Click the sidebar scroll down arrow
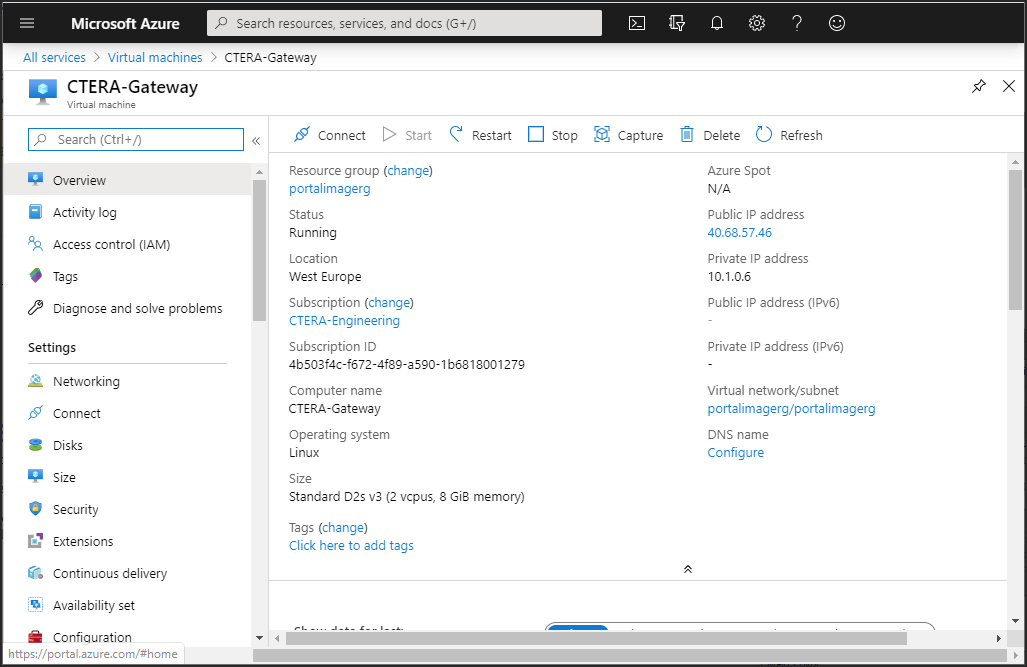The image size is (1027, 667). 259,638
